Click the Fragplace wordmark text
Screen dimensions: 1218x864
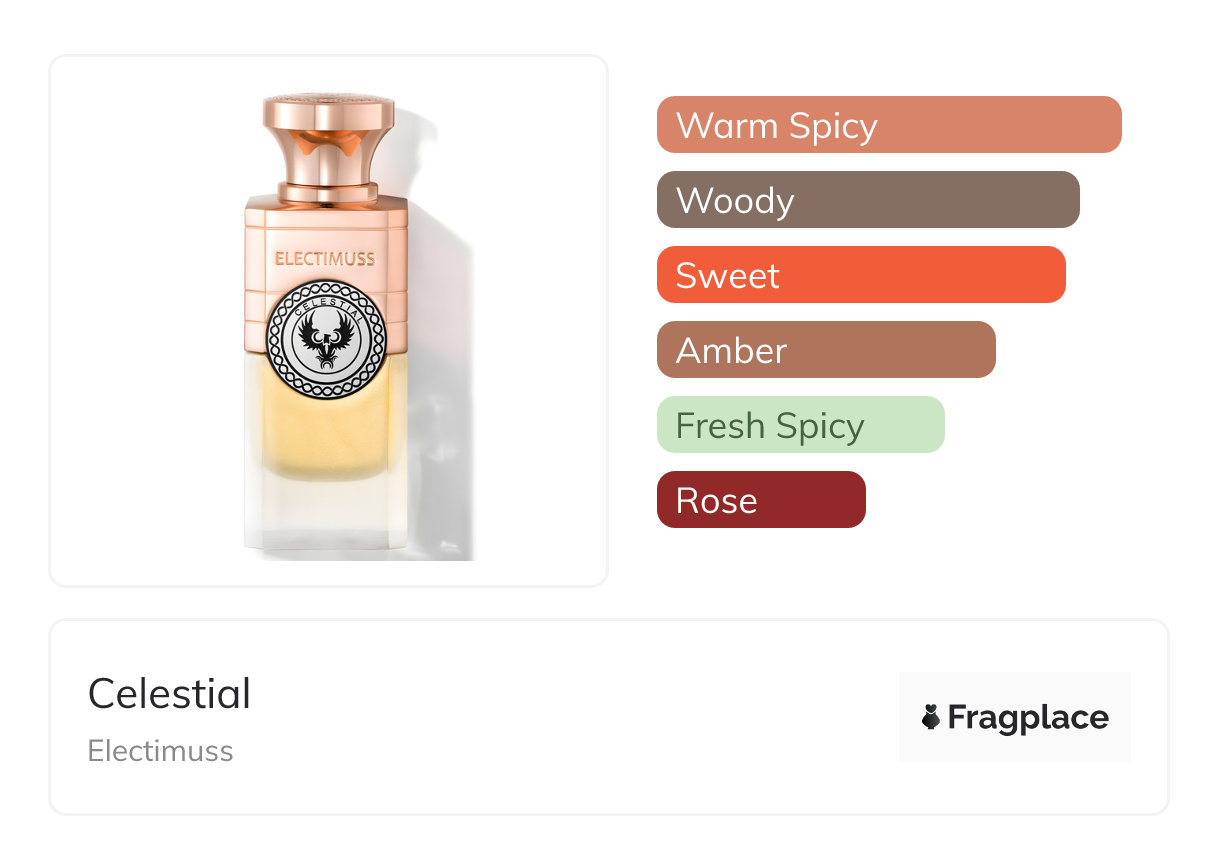(x=1028, y=717)
